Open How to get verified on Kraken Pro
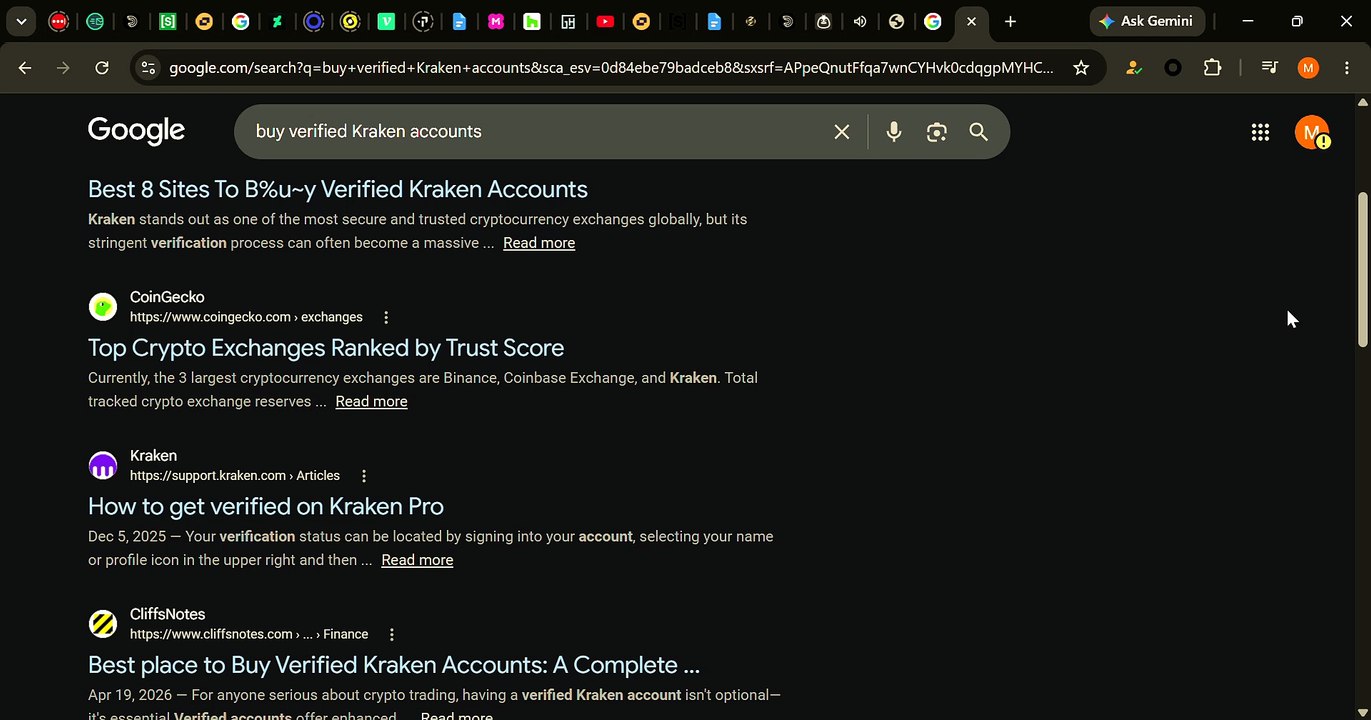The height and width of the screenshot is (720, 1371). (x=266, y=506)
